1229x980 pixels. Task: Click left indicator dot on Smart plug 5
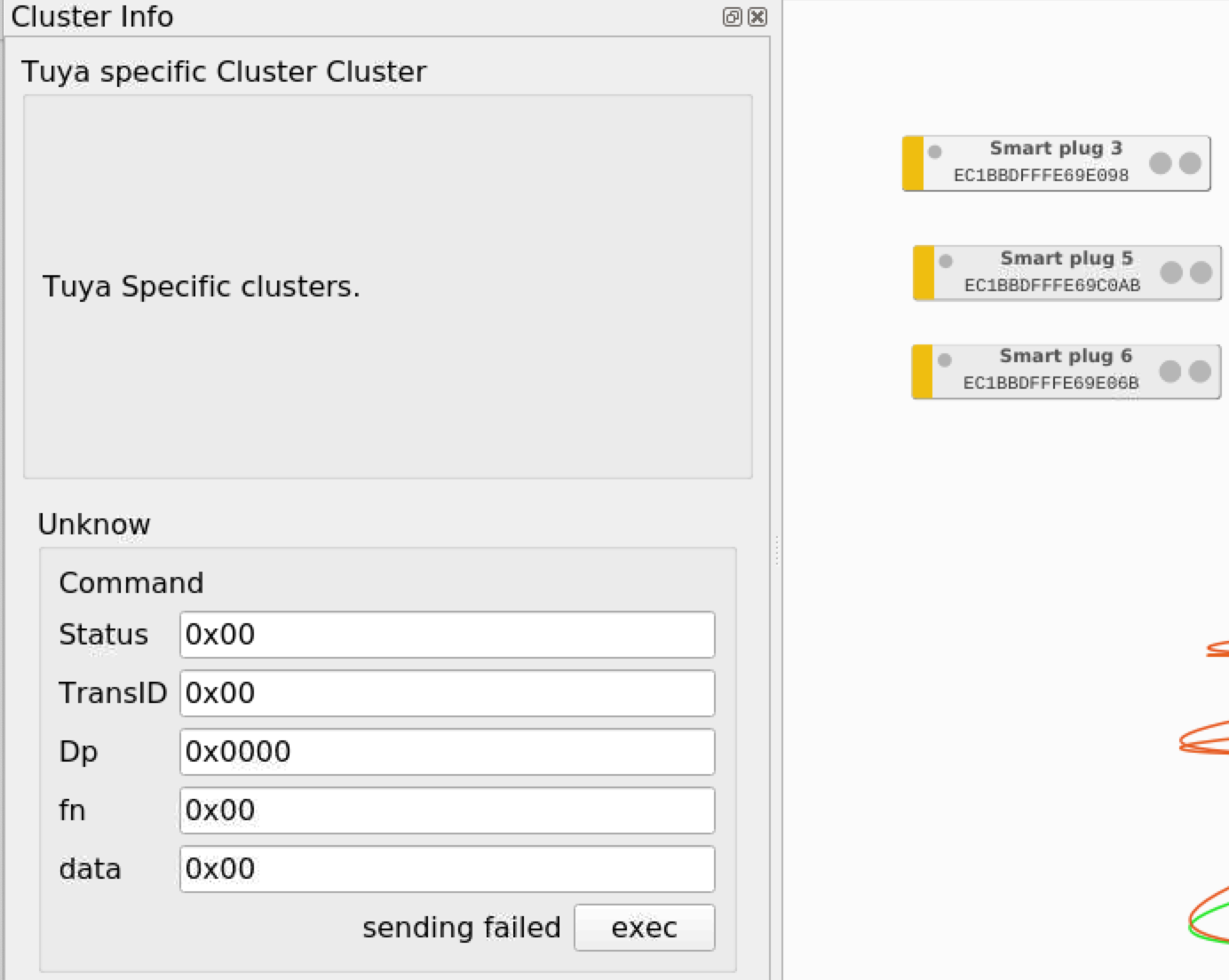click(946, 261)
